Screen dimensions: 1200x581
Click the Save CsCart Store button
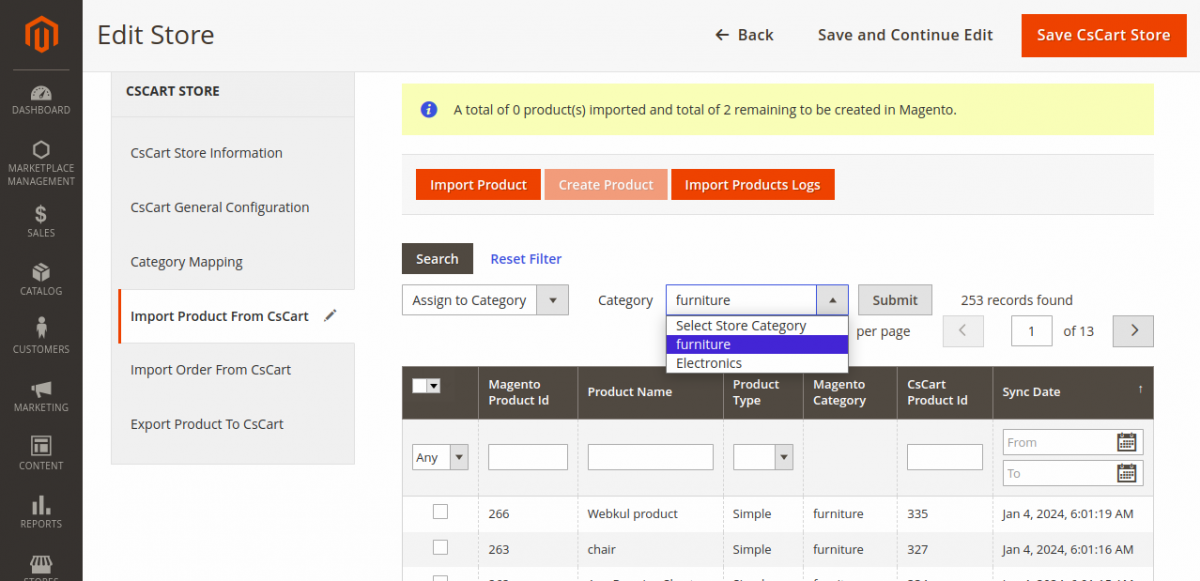1103,35
